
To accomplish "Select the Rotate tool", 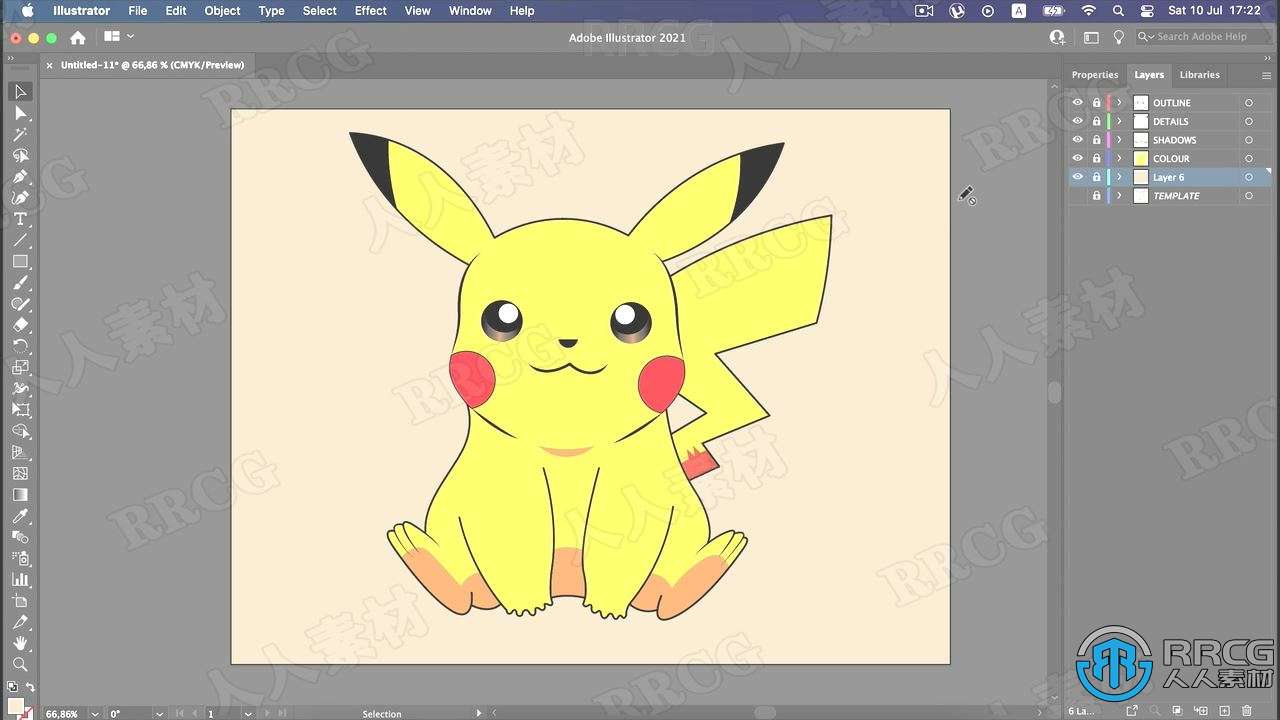I will pyautogui.click(x=20, y=346).
